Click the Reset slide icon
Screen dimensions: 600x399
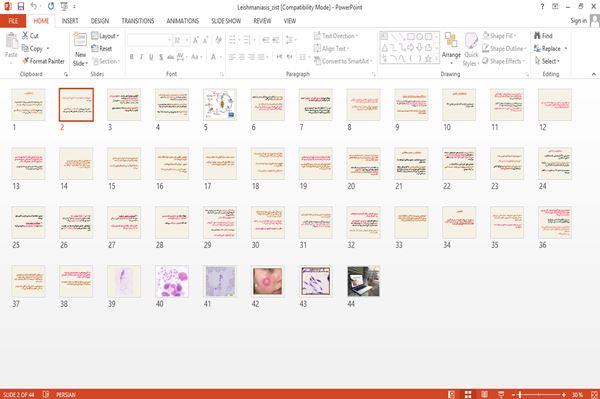[95, 48]
